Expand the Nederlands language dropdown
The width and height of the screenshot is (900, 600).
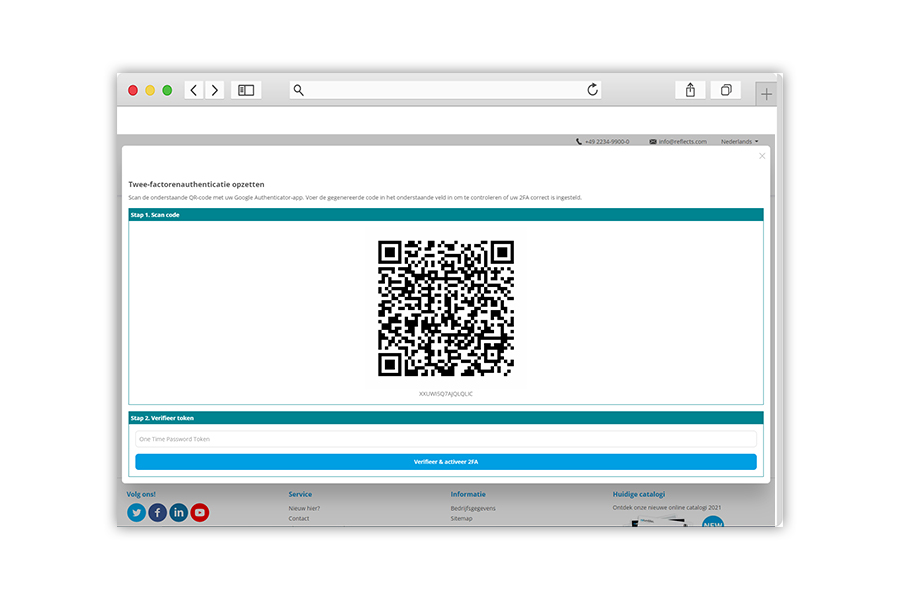coord(739,142)
